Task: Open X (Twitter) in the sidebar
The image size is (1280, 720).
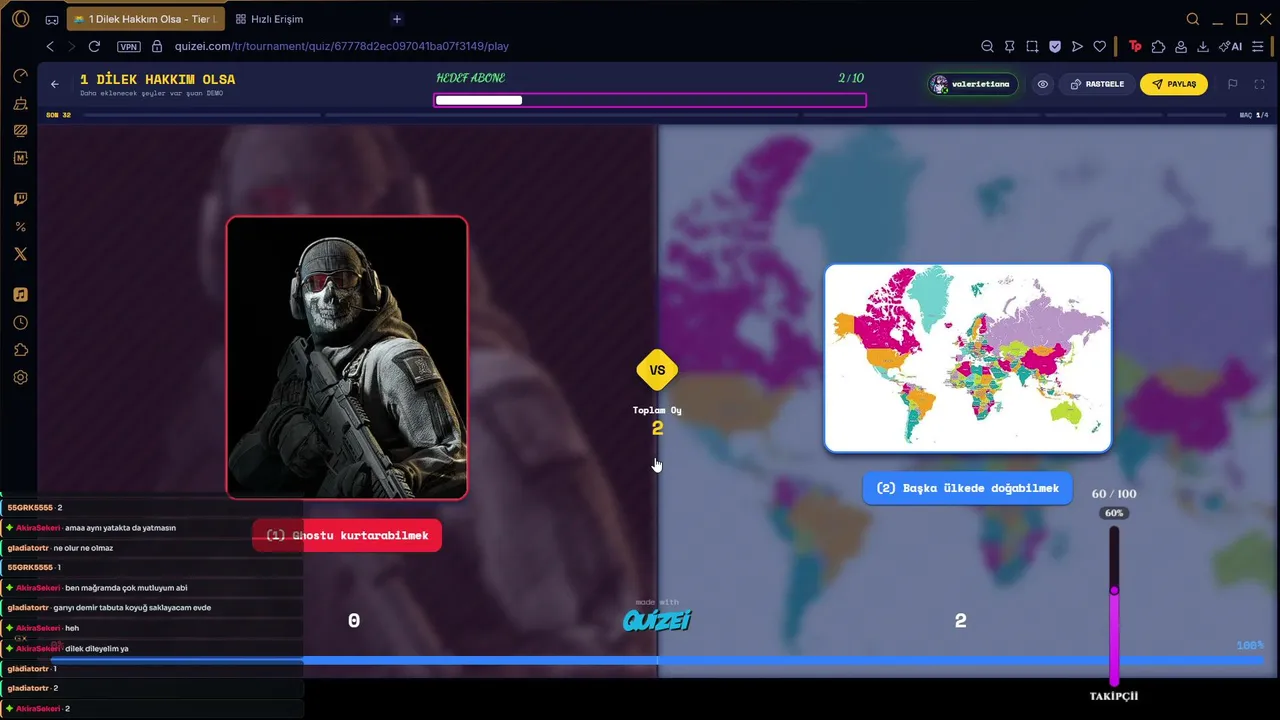Action: click(x=20, y=254)
